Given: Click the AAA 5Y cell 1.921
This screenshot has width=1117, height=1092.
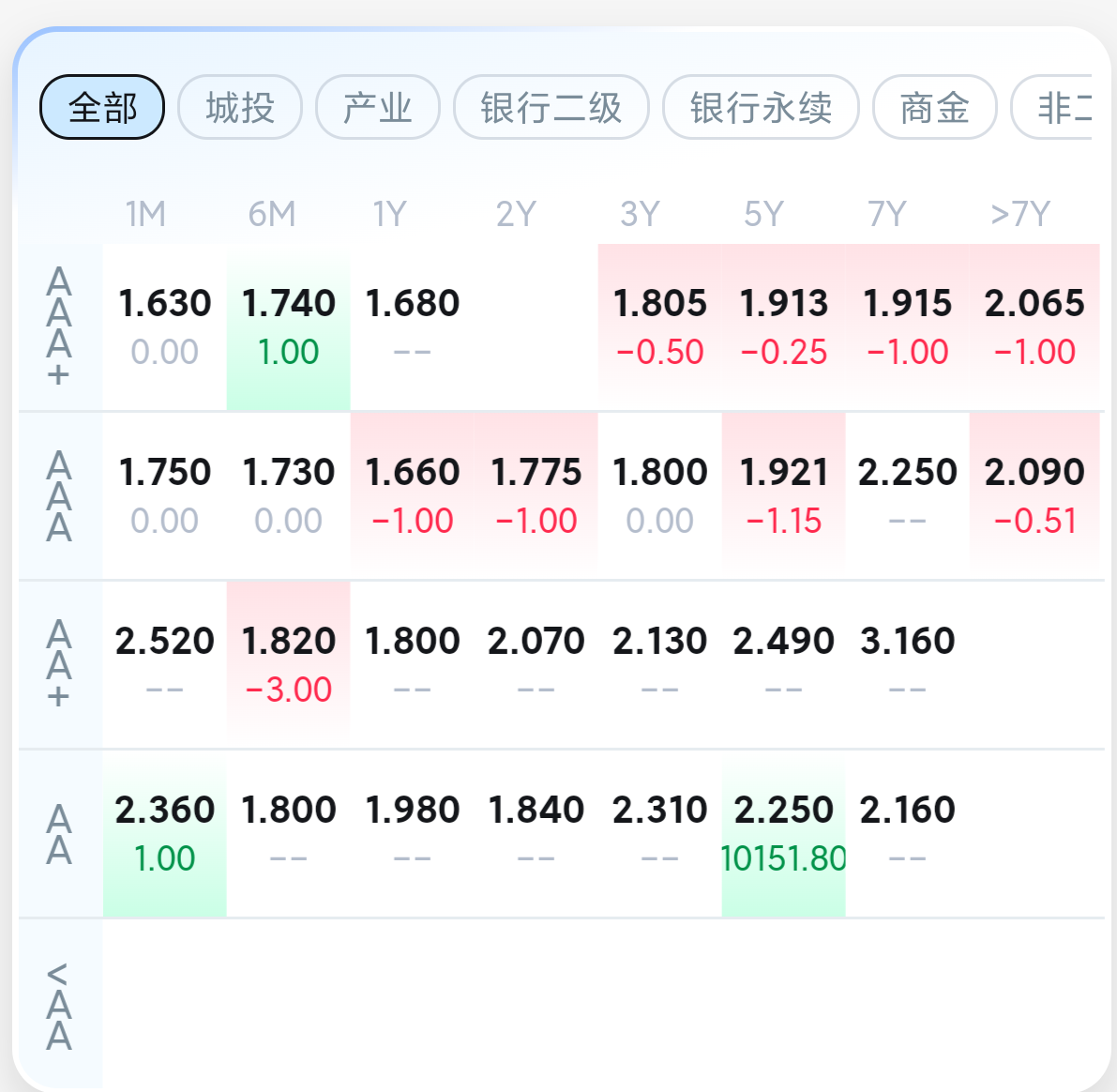Looking at the screenshot, I should pyautogui.click(x=784, y=496).
